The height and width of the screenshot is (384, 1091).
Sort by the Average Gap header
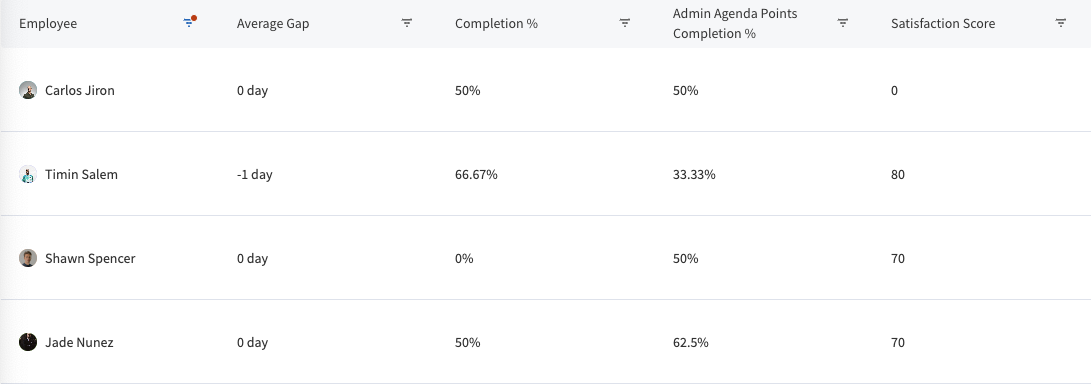pos(273,23)
